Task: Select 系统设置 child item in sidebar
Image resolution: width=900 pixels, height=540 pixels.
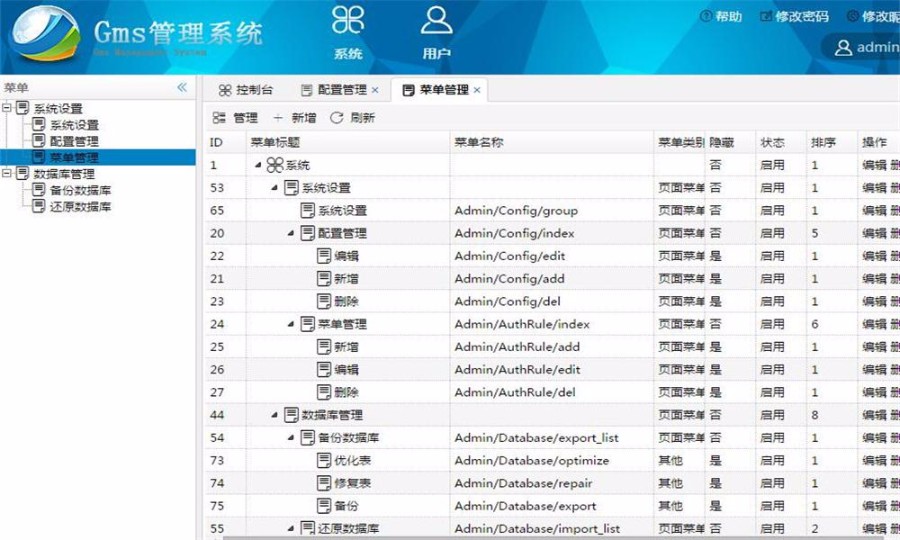Action: click(x=74, y=125)
